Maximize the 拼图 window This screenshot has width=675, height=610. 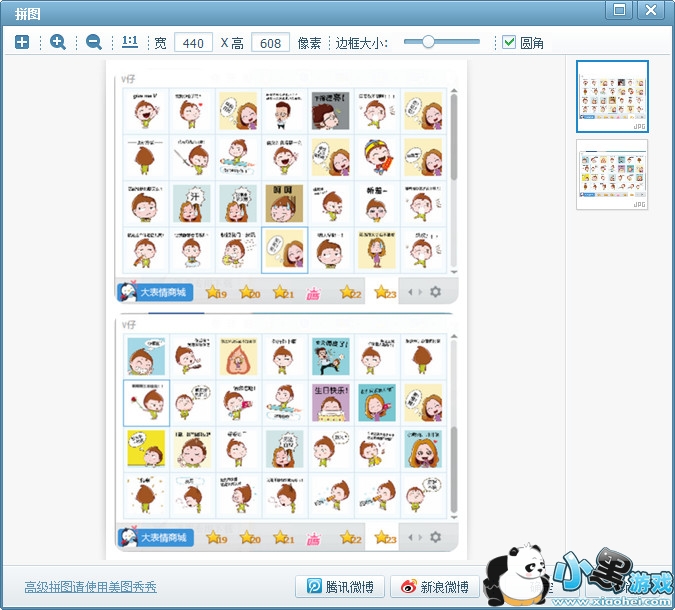point(619,9)
